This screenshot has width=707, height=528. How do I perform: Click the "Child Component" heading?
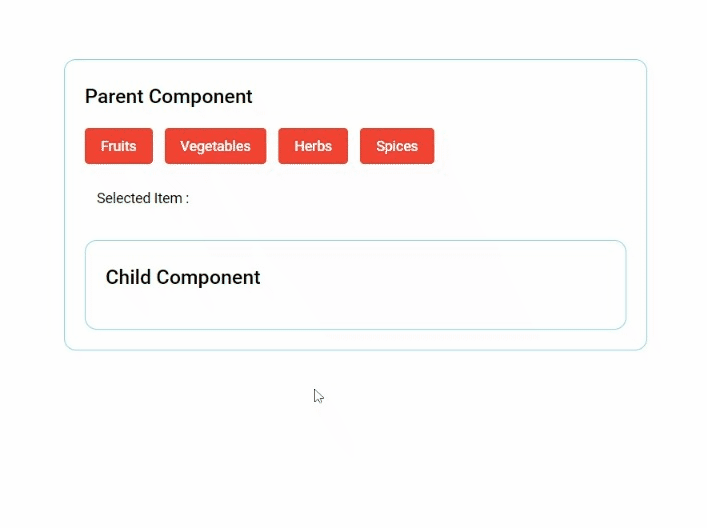pyautogui.click(x=183, y=278)
